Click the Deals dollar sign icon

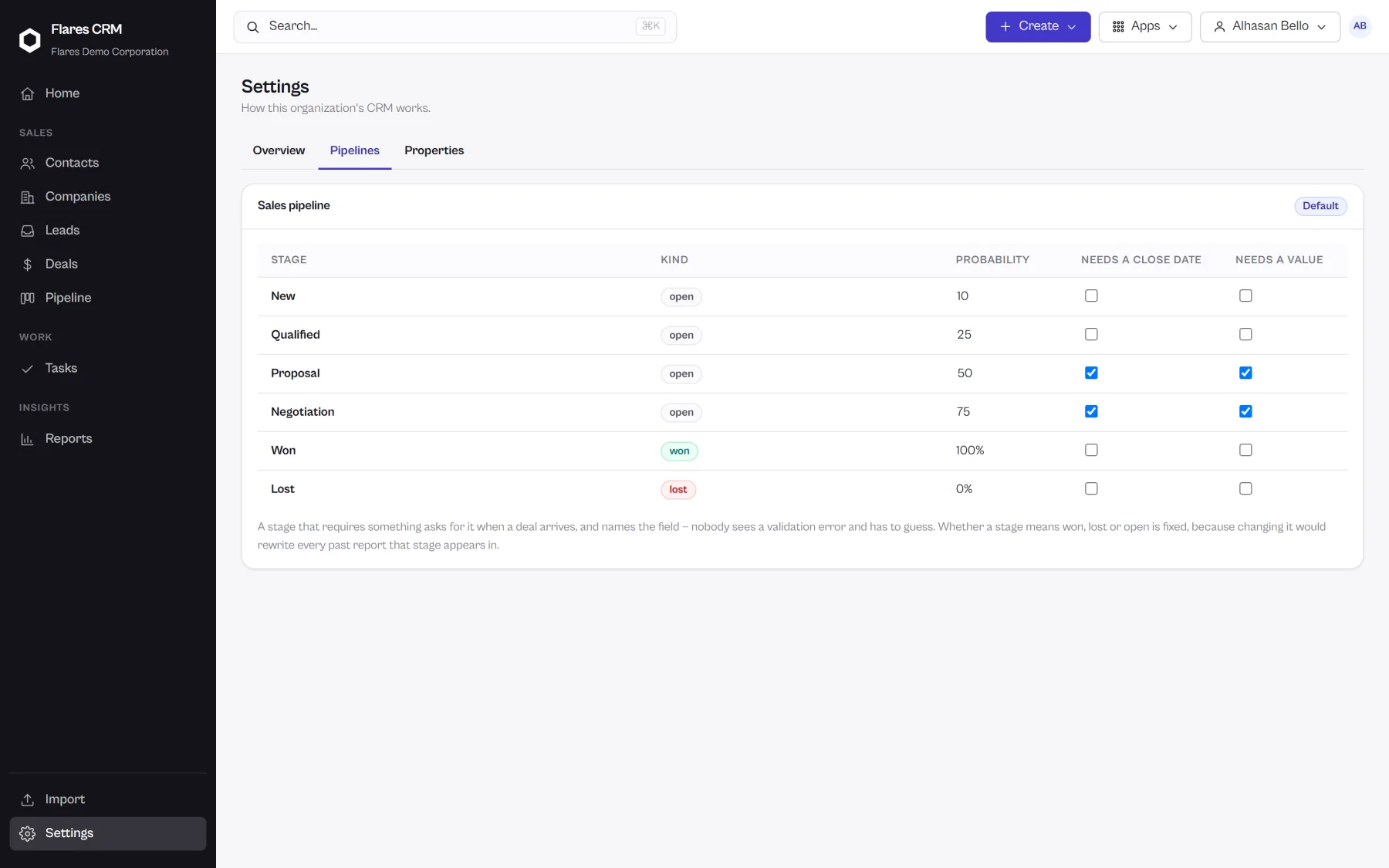(28, 265)
